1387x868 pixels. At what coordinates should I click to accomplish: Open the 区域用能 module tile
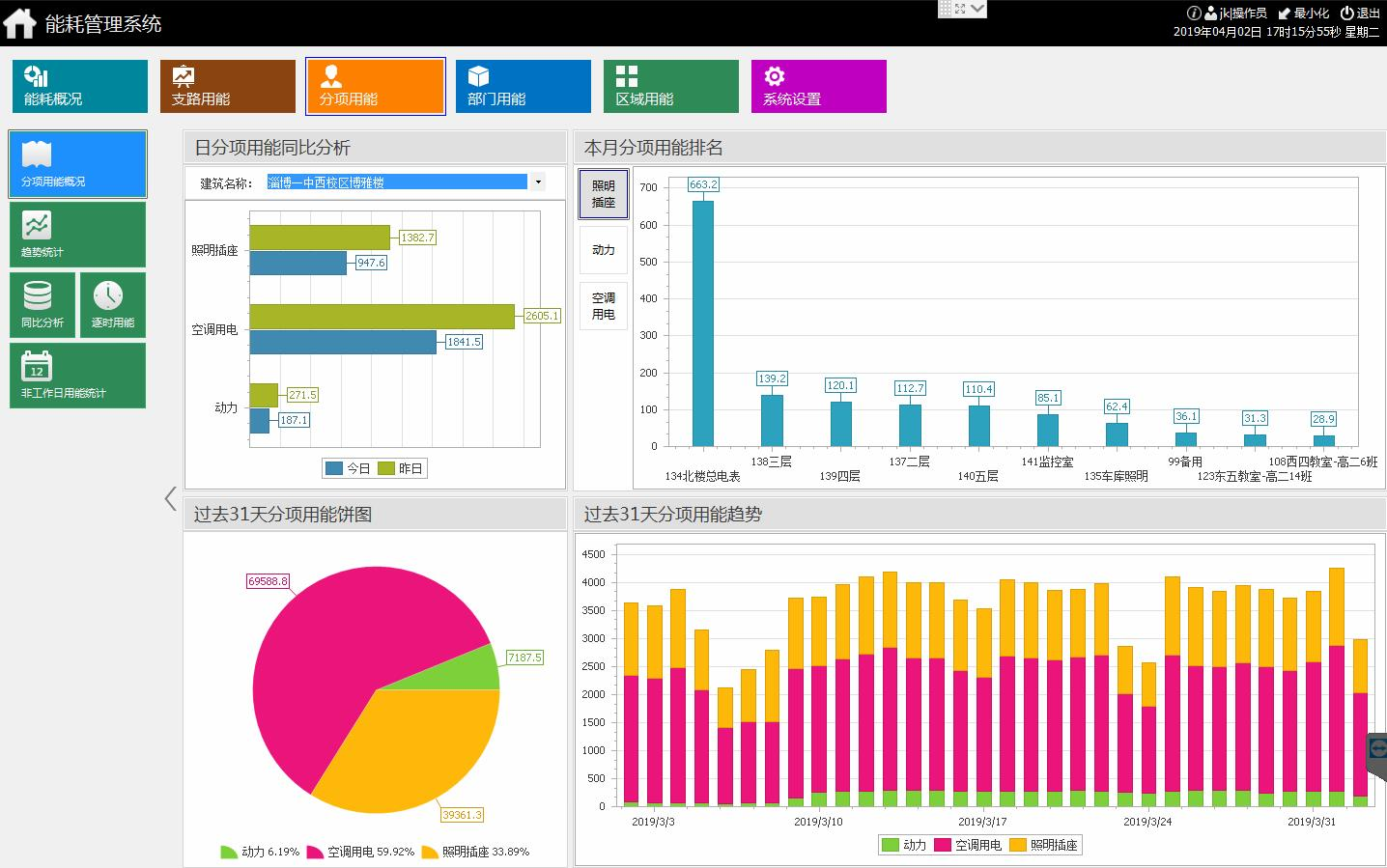(671, 87)
